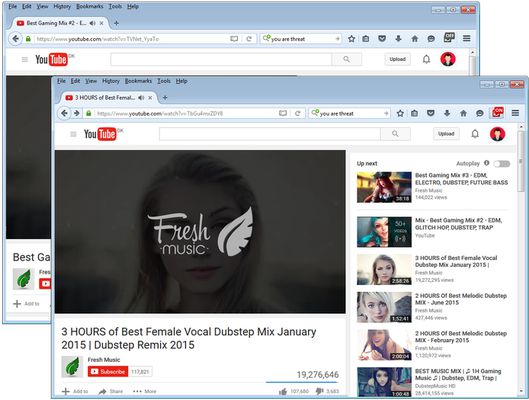The width and height of the screenshot is (529, 400).
Task: Open bookmarks list icon in front window toolbar
Action: pos(415,113)
